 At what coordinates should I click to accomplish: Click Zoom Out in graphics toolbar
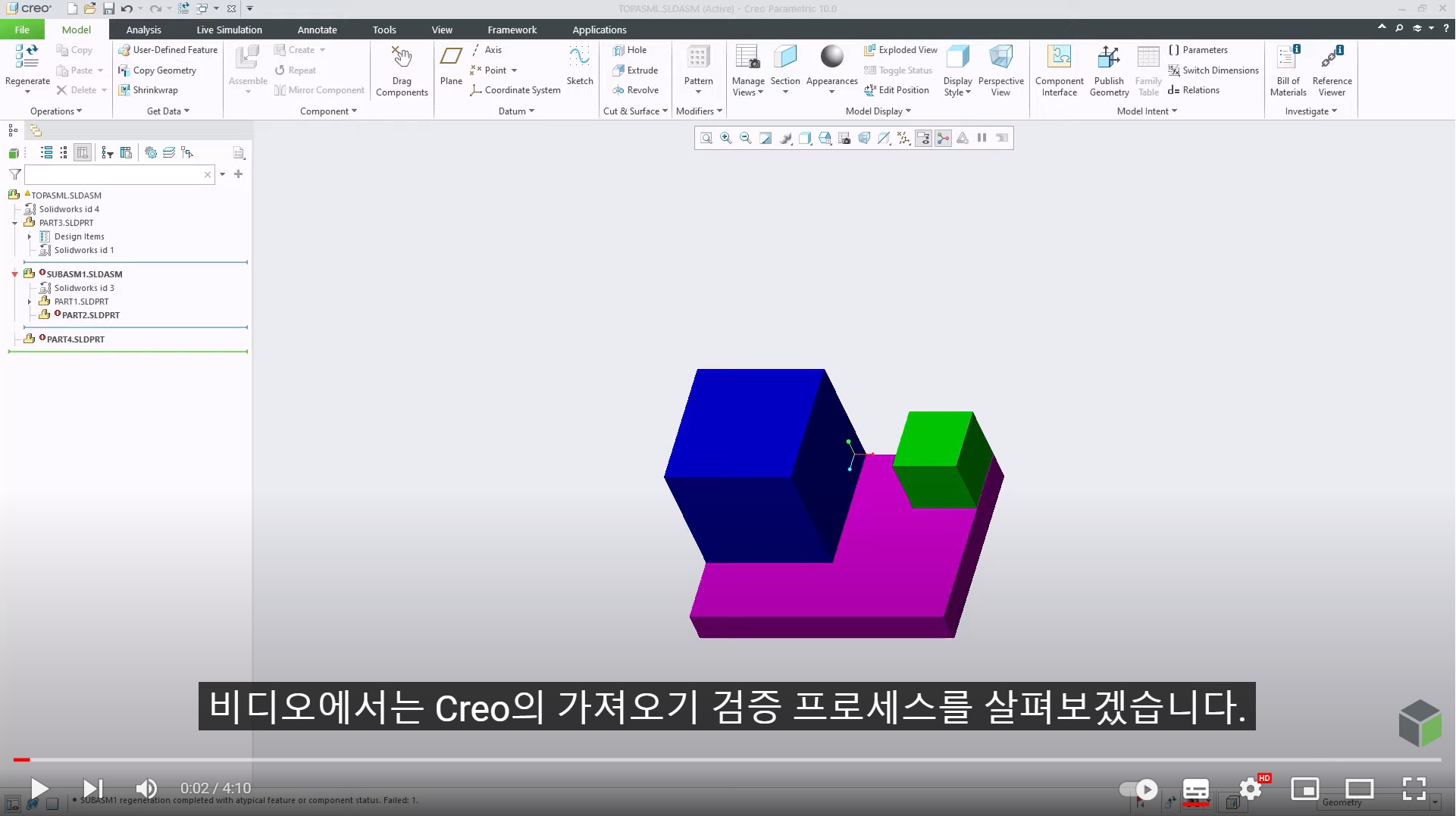(x=746, y=138)
